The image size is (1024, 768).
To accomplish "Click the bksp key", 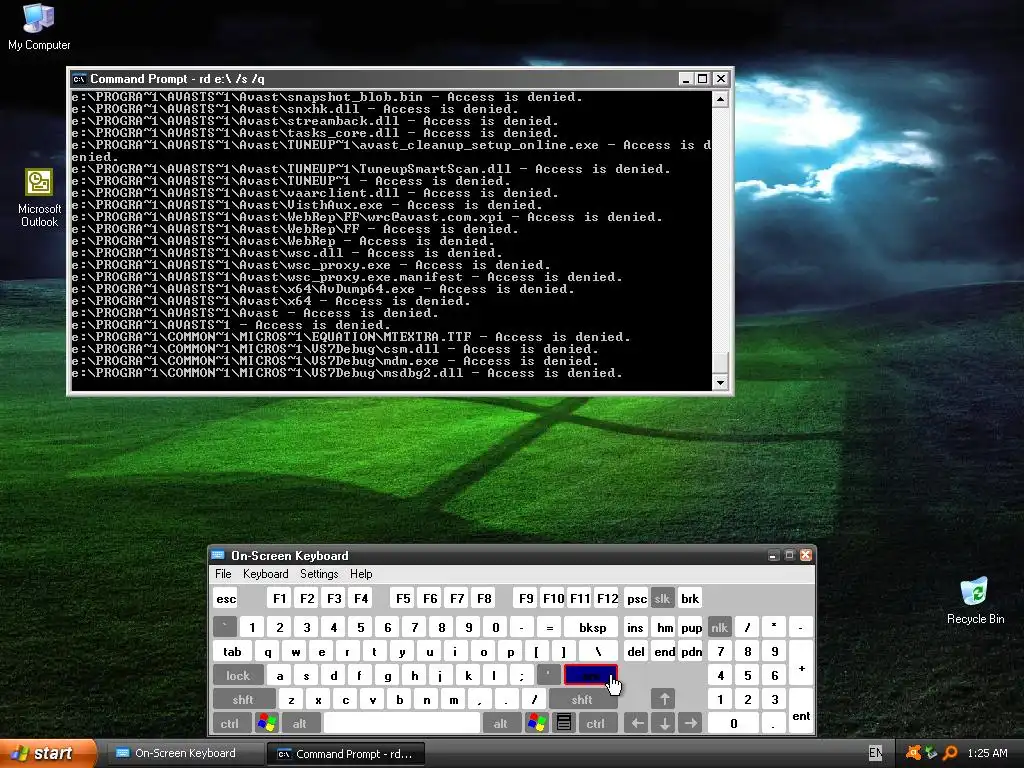I will pos(592,627).
